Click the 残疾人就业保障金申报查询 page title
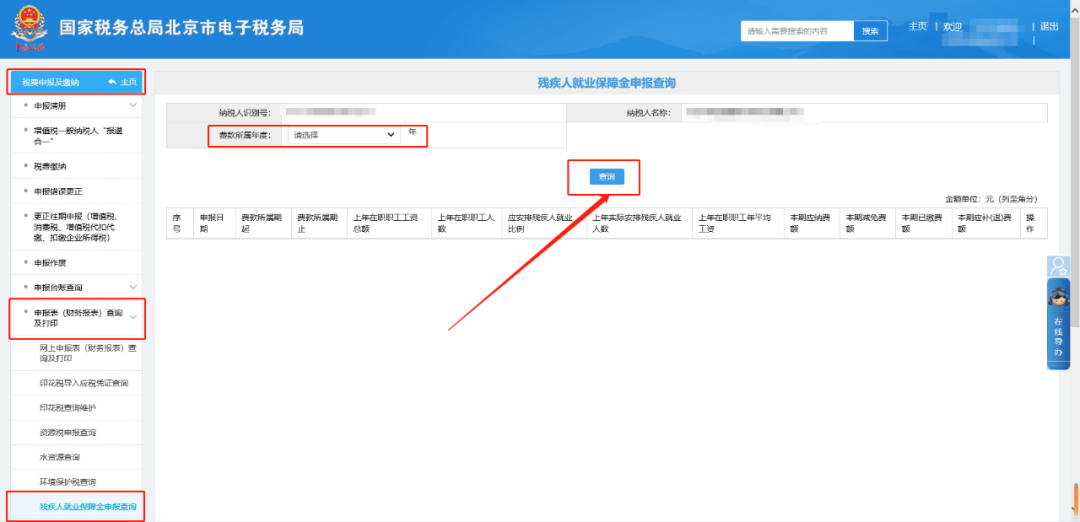This screenshot has width=1080, height=522. [606, 83]
